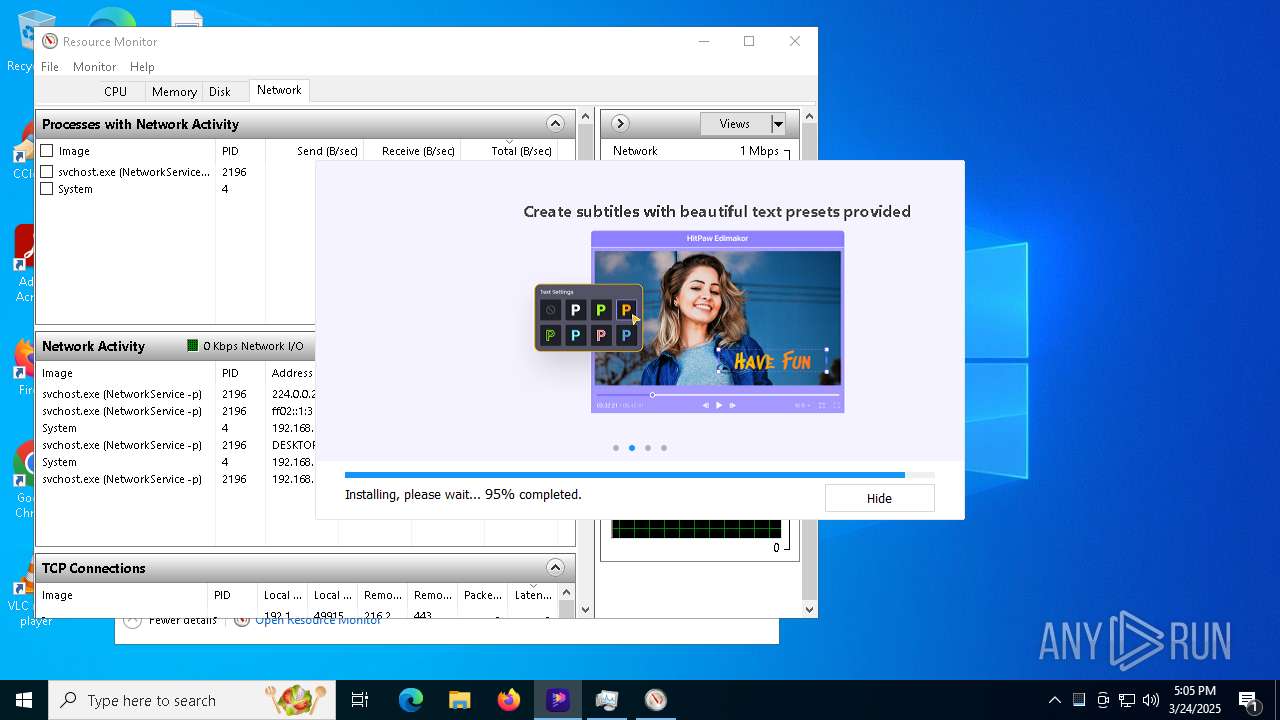Switch to the Memory tab
1280x720 pixels.
pos(174,91)
